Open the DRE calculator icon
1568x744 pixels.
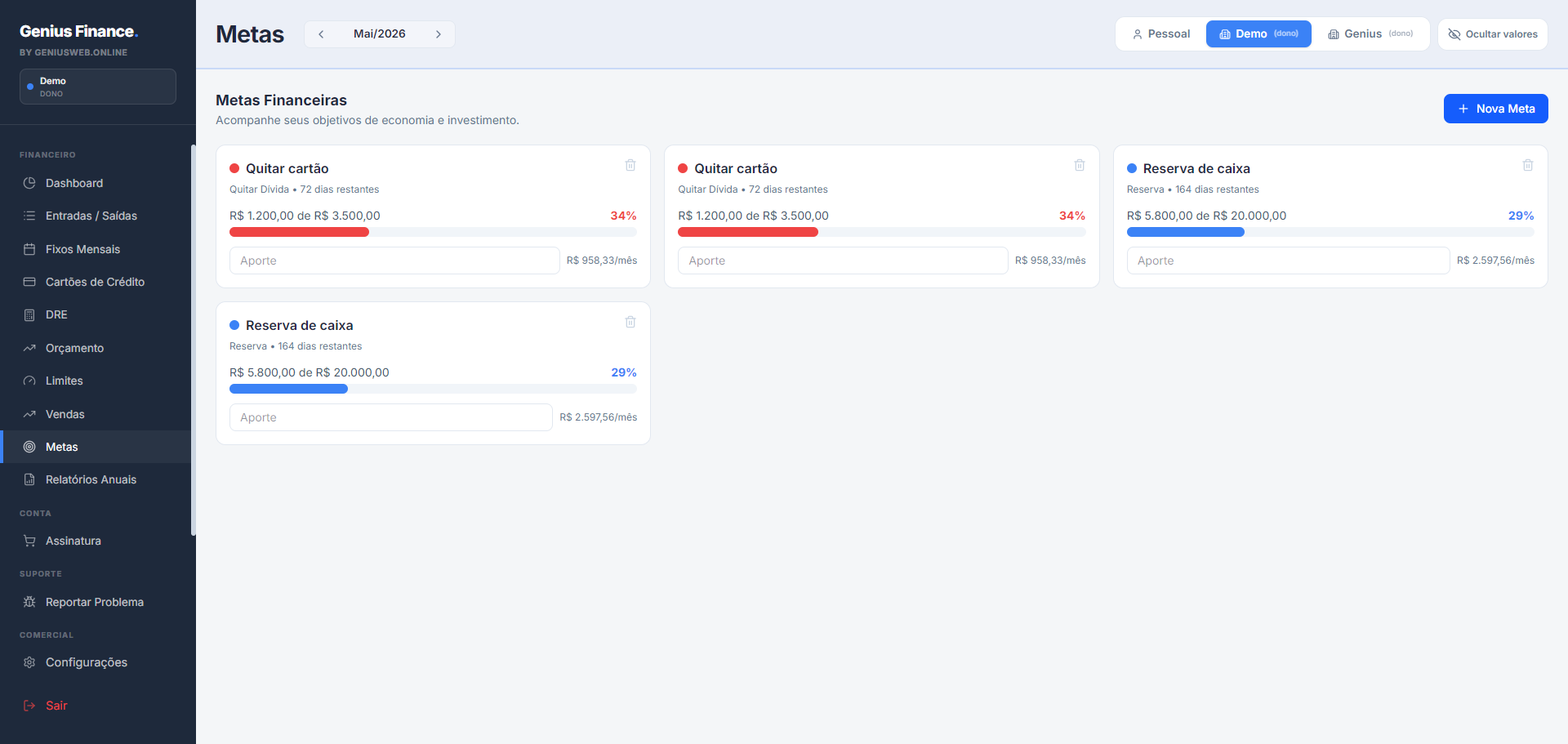click(x=29, y=314)
